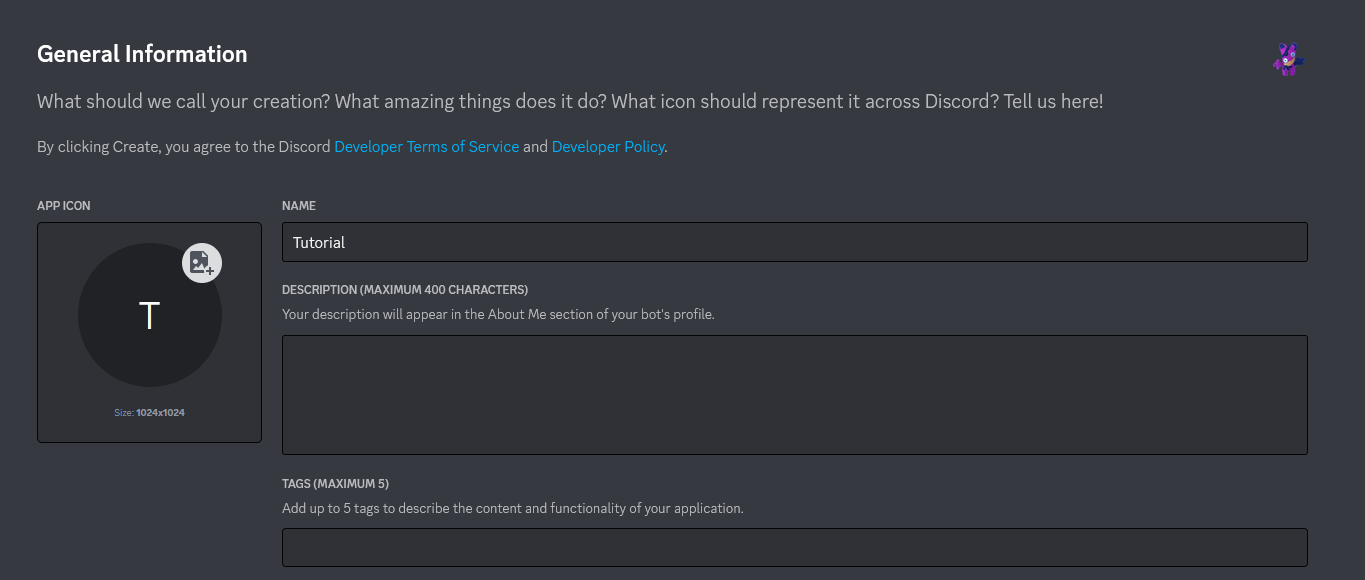The width and height of the screenshot is (1365, 580).
Task: Focus the empty Tags input field
Action: (x=795, y=548)
